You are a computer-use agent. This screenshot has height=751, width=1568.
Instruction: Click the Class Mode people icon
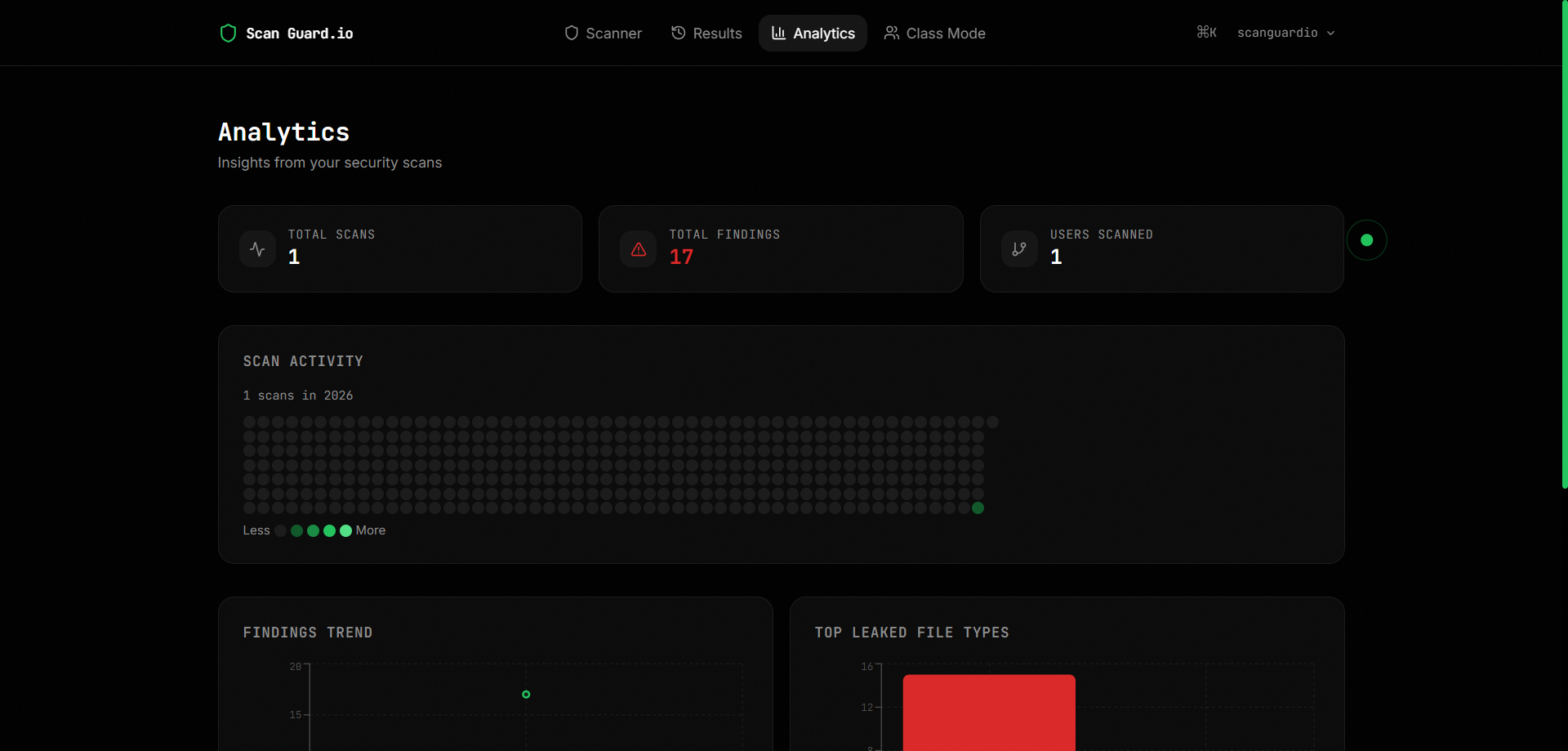(x=891, y=33)
